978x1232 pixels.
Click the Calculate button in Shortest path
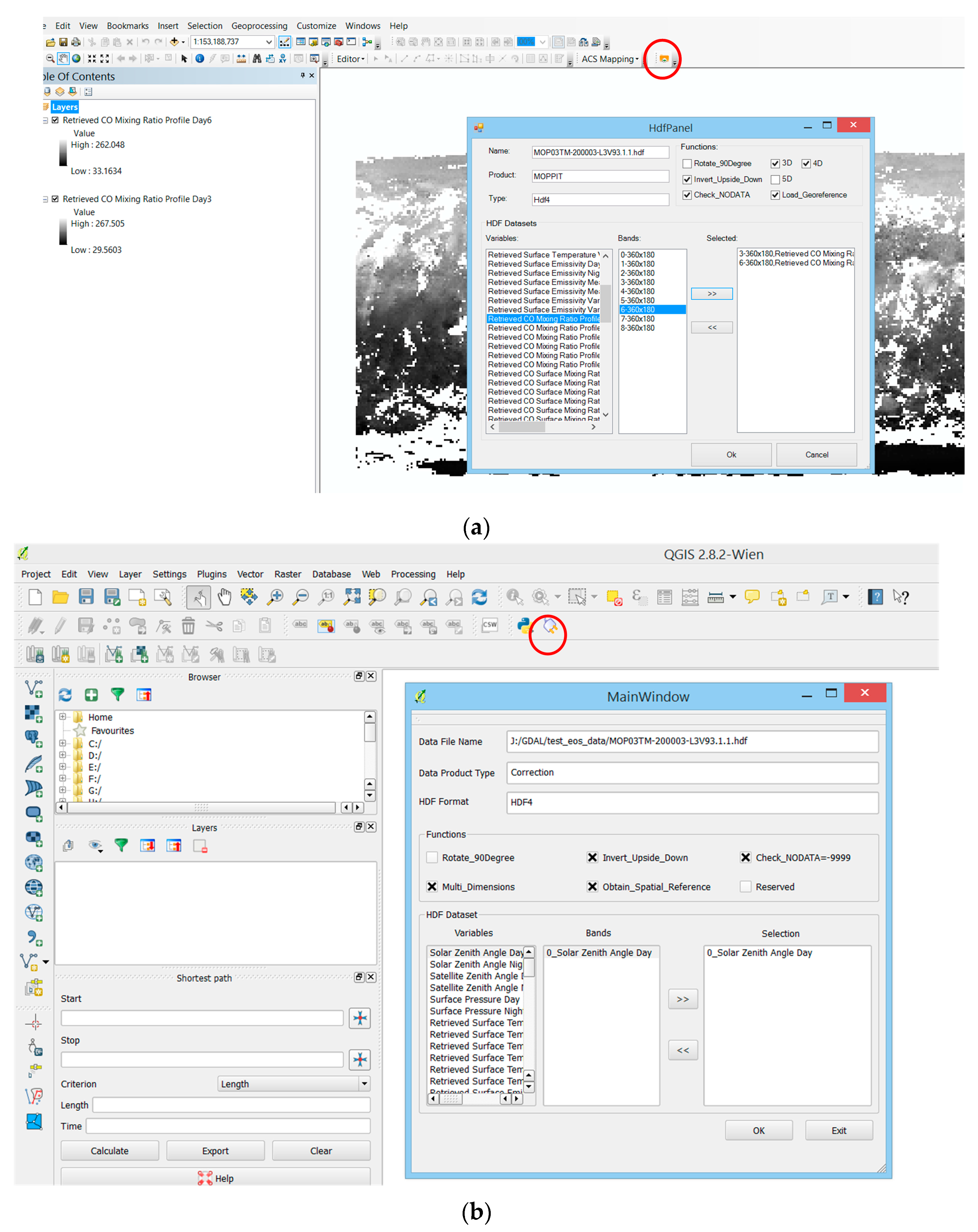pyautogui.click(x=110, y=1150)
